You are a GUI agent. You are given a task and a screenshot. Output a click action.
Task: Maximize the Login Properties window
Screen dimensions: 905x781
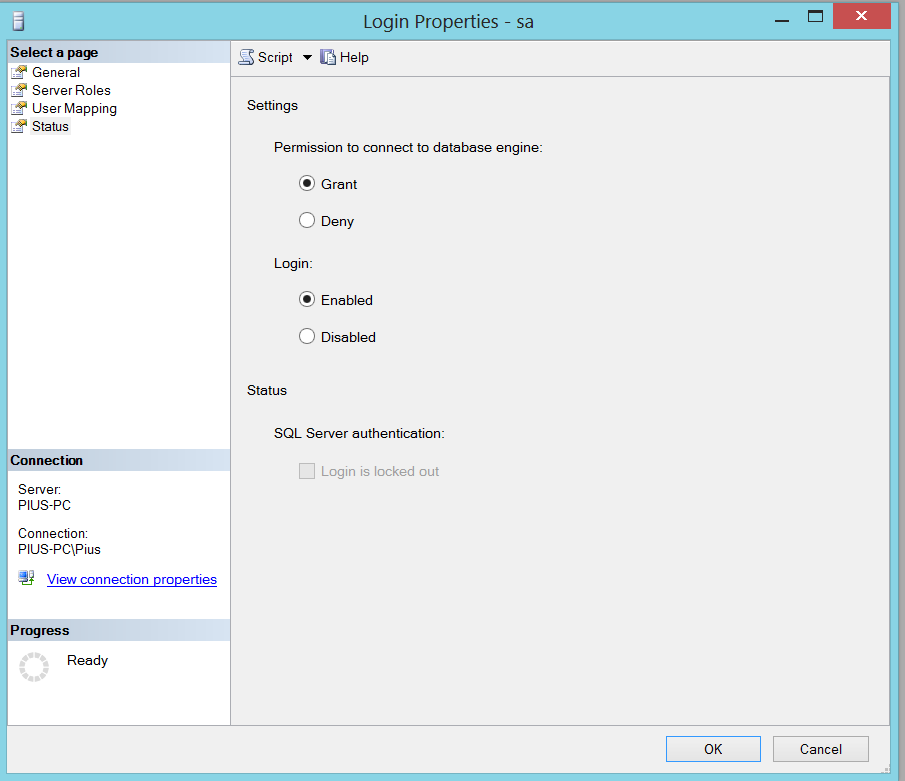click(x=815, y=16)
